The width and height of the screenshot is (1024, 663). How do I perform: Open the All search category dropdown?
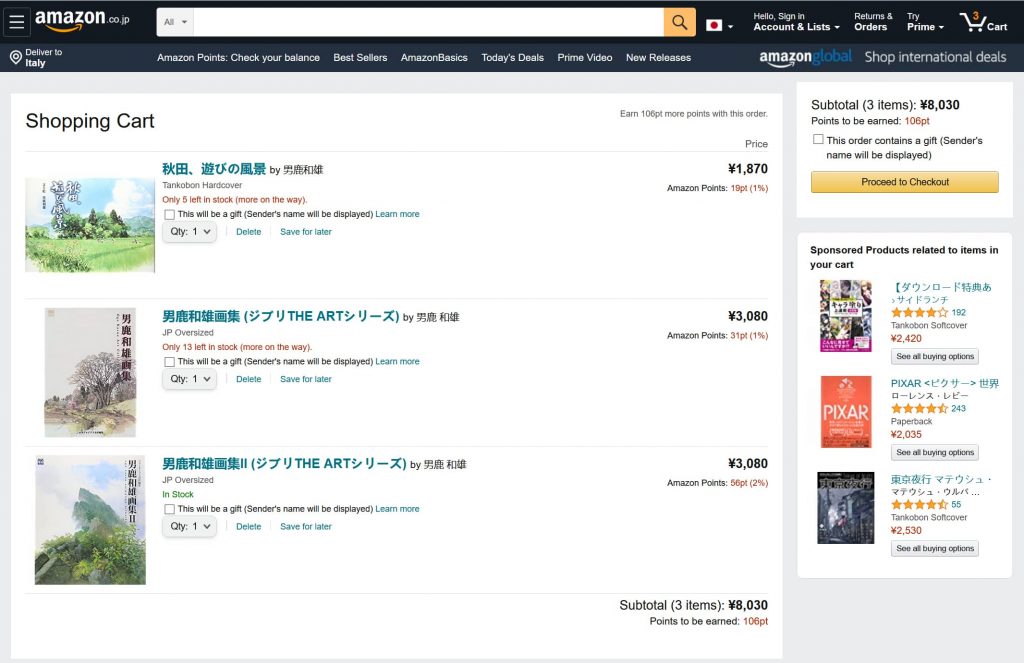click(x=175, y=22)
